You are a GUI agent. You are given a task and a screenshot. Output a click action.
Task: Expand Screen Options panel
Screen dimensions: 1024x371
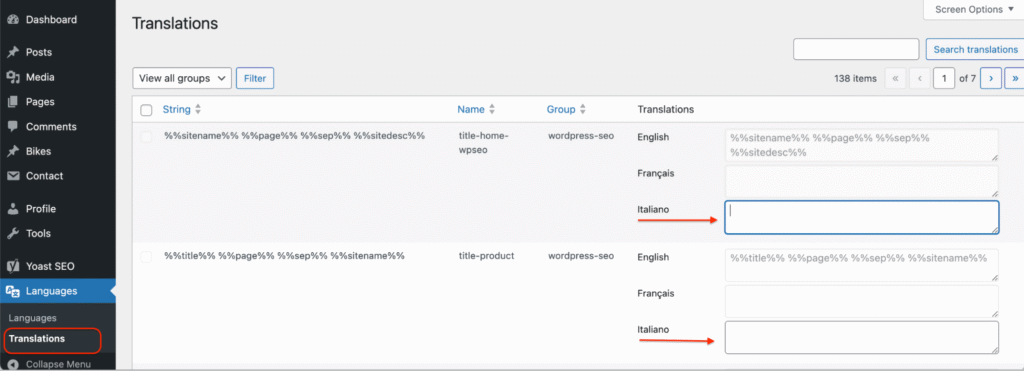coord(974,10)
